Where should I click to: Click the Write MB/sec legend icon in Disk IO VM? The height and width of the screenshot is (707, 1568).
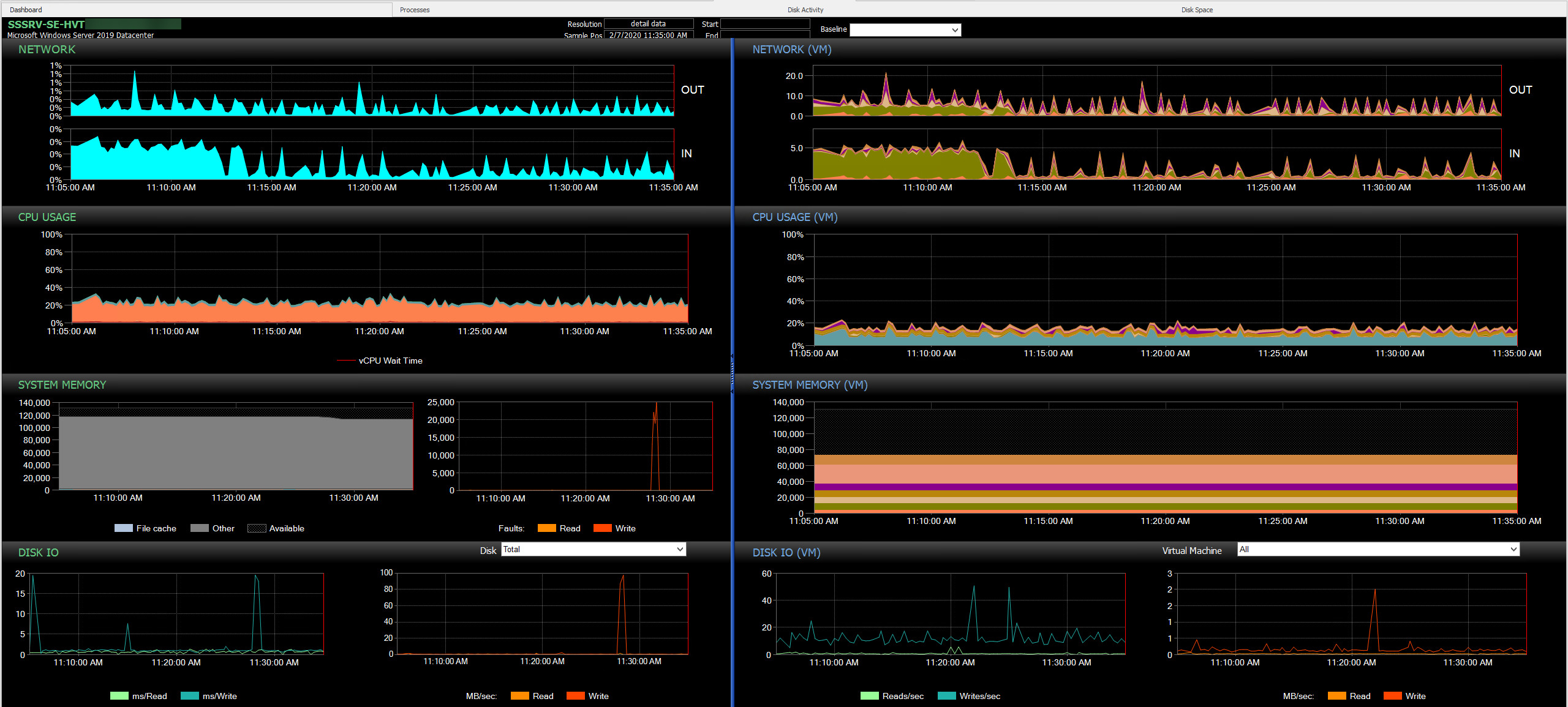[1392, 695]
